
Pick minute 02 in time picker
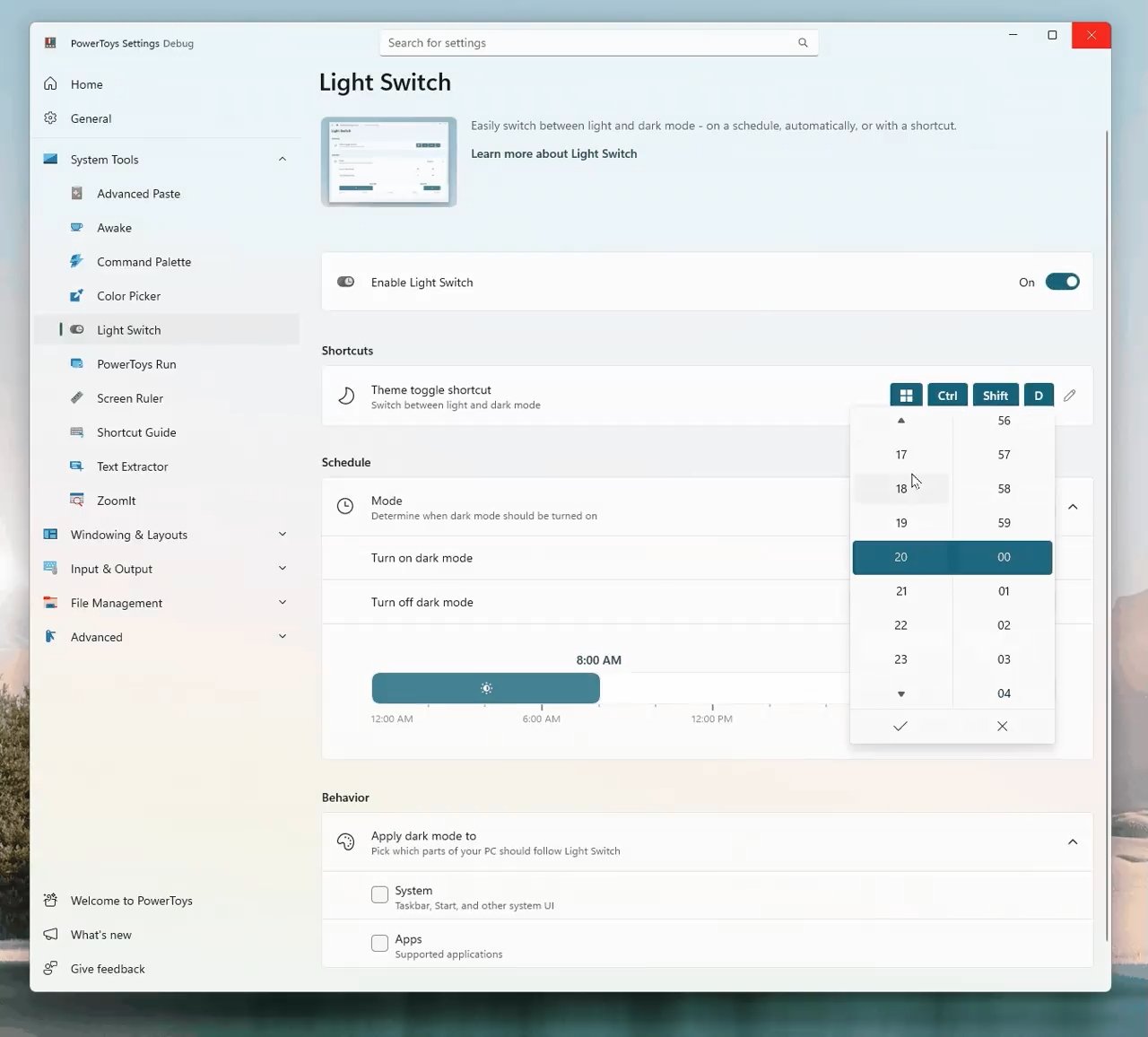coord(1004,625)
